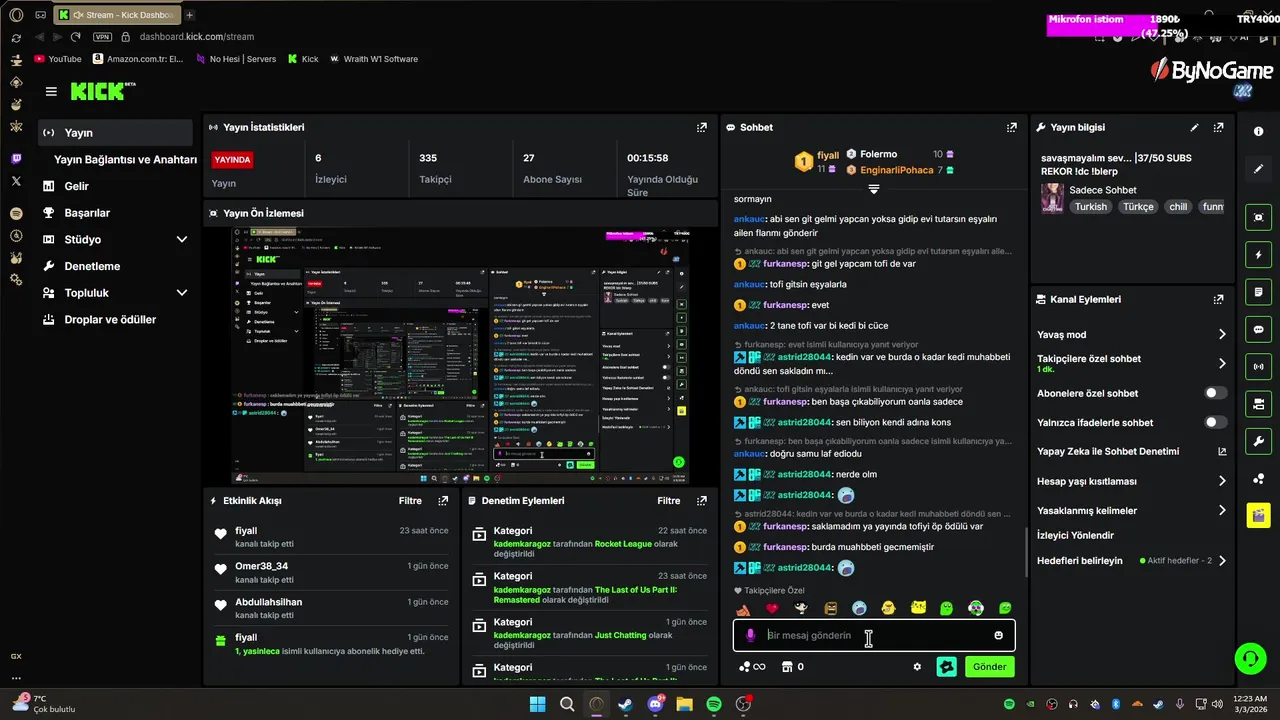The height and width of the screenshot is (720, 1280).
Task: Open the chat bubble widget in right sidebar
Action: (x=1258, y=329)
